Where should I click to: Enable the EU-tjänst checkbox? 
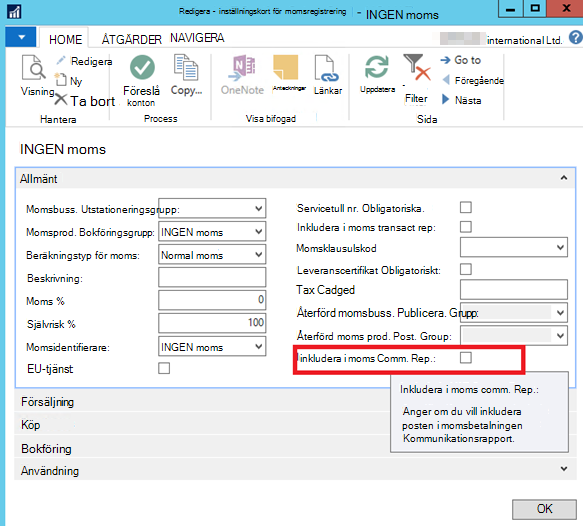point(164,368)
